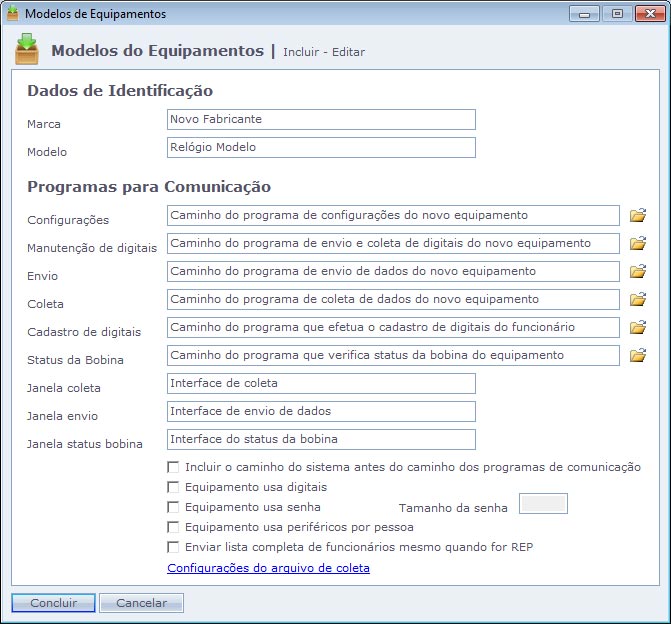The height and width of the screenshot is (624, 671).
Task: Toggle Equipamento usa senha checkbox
Action: coord(174,507)
